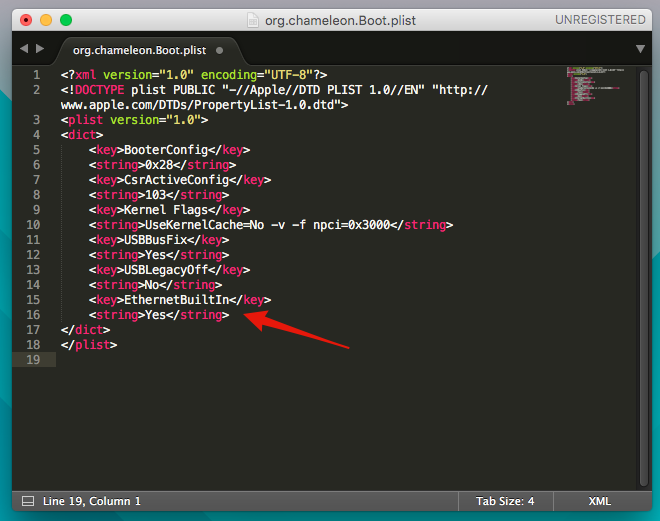Toggle the side bar panel icon
Viewport: 660px width, 521px height.
click(x=28, y=501)
